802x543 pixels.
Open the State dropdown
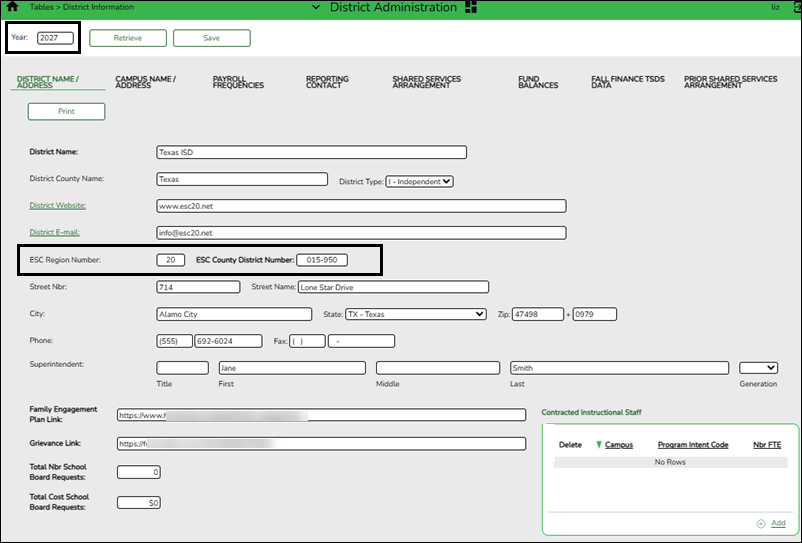416,314
